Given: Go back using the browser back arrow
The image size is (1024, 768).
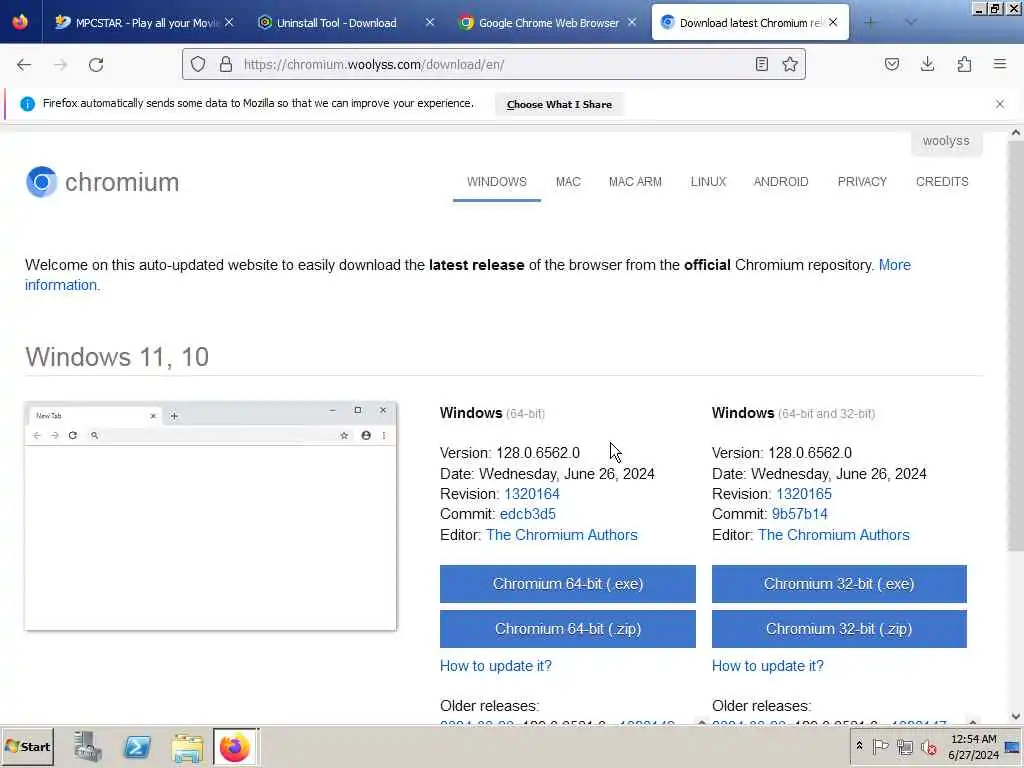Looking at the screenshot, I should click(x=24, y=65).
